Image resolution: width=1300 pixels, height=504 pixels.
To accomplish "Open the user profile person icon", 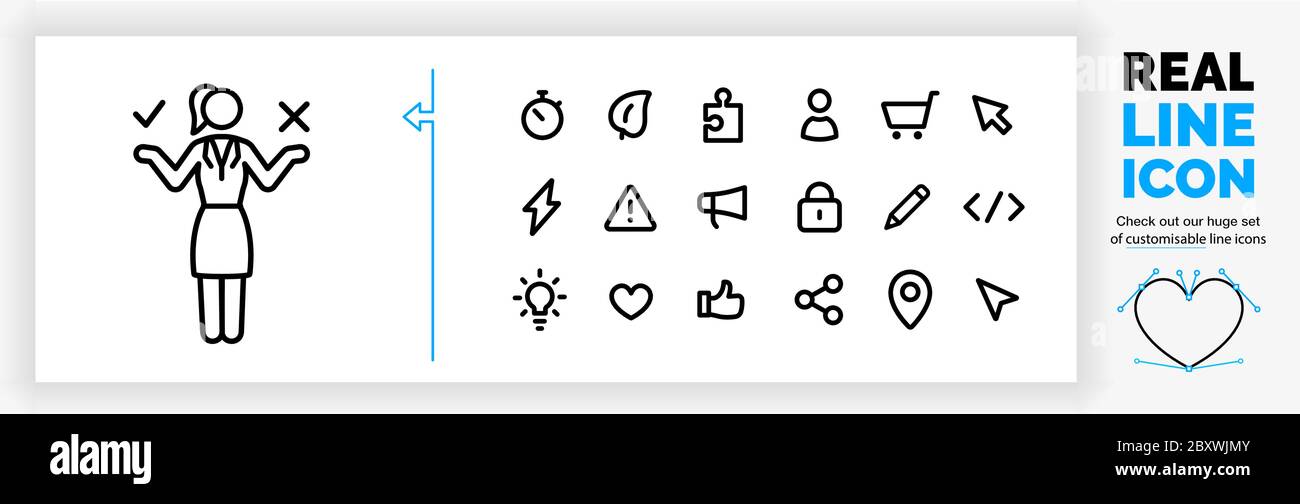I will 819,115.
